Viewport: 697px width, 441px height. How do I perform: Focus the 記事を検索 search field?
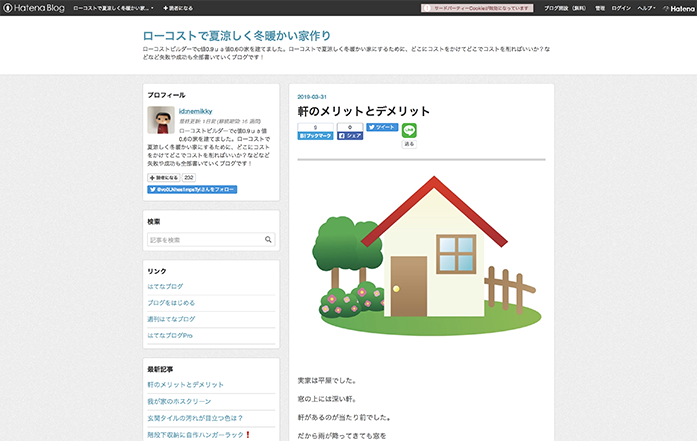coord(211,240)
